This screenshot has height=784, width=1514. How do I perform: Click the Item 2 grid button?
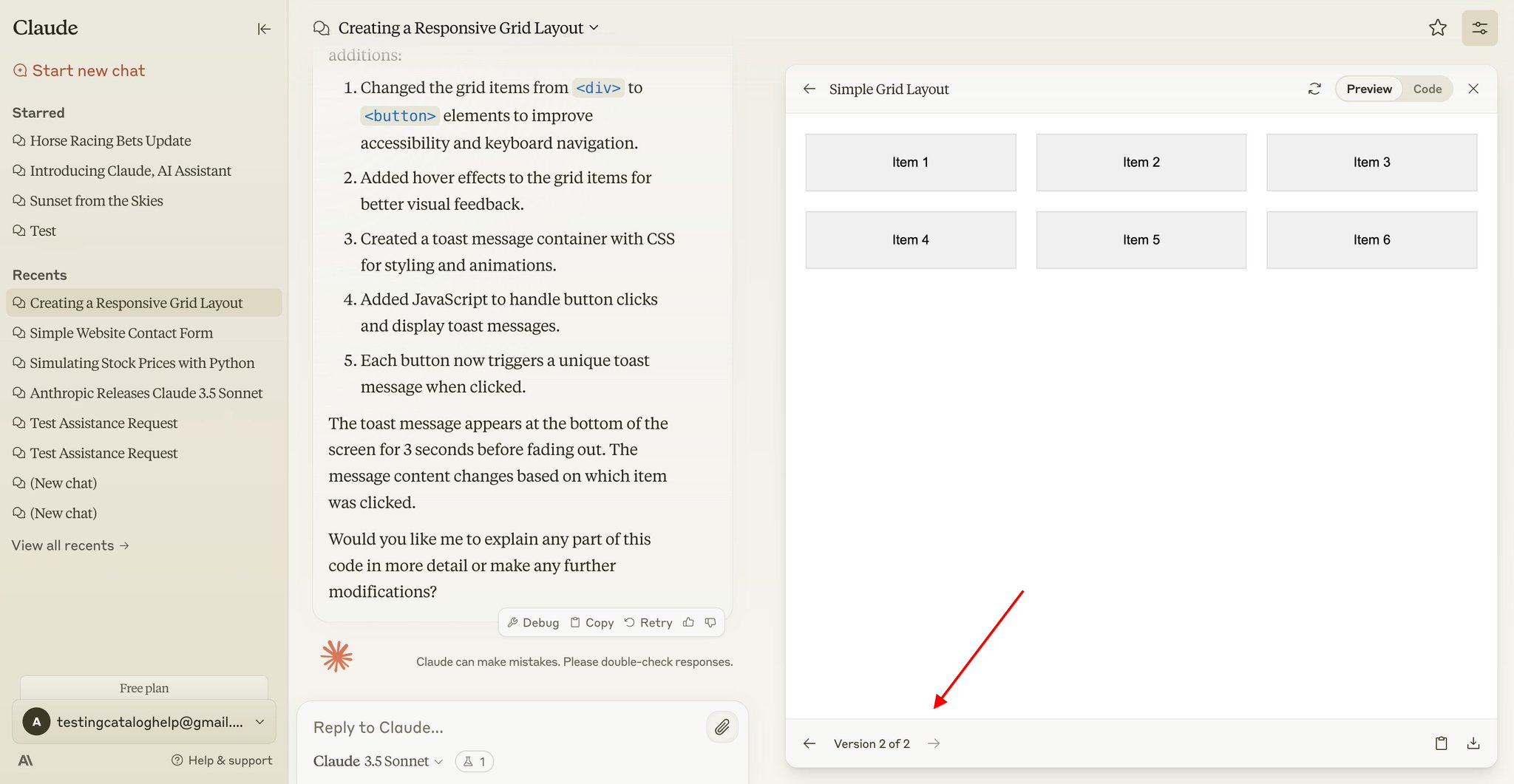[x=1141, y=163]
